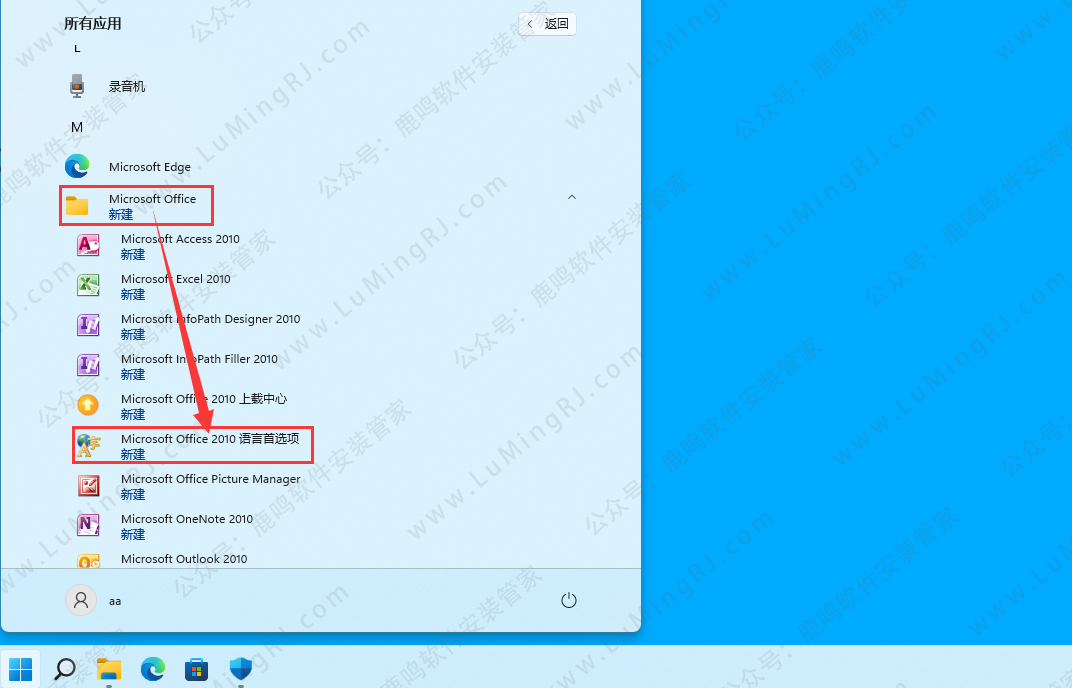This screenshot has width=1072, height=688.
Task: Collapse the Microsoft Office folder chevron
Action: 572,198
